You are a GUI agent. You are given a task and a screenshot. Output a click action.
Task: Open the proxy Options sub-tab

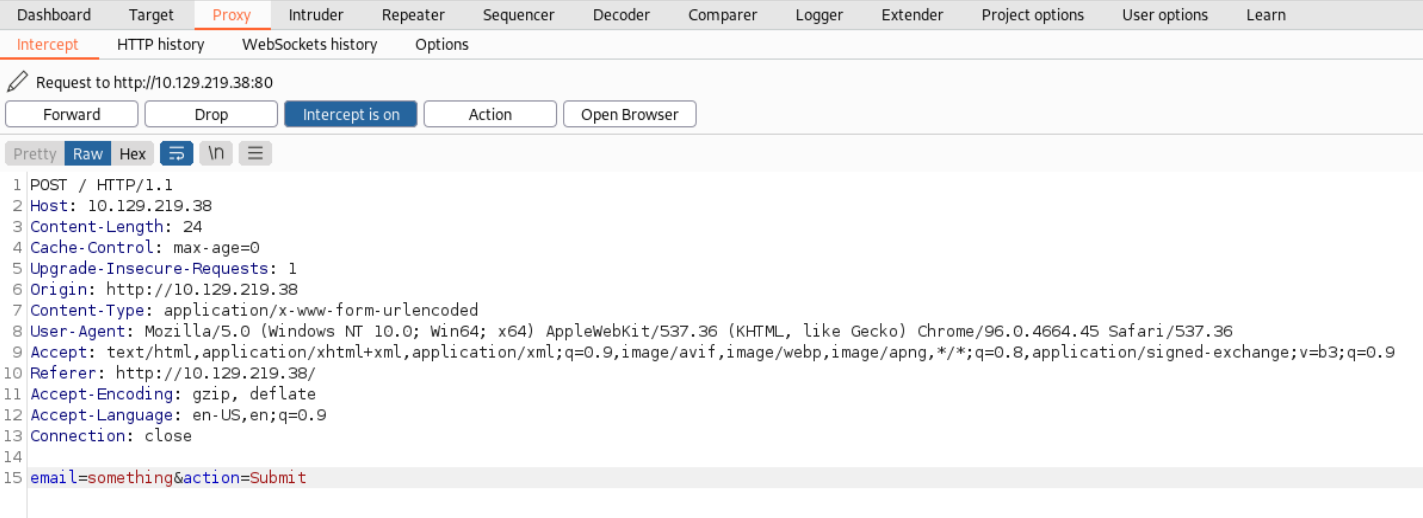pos(442,44)
